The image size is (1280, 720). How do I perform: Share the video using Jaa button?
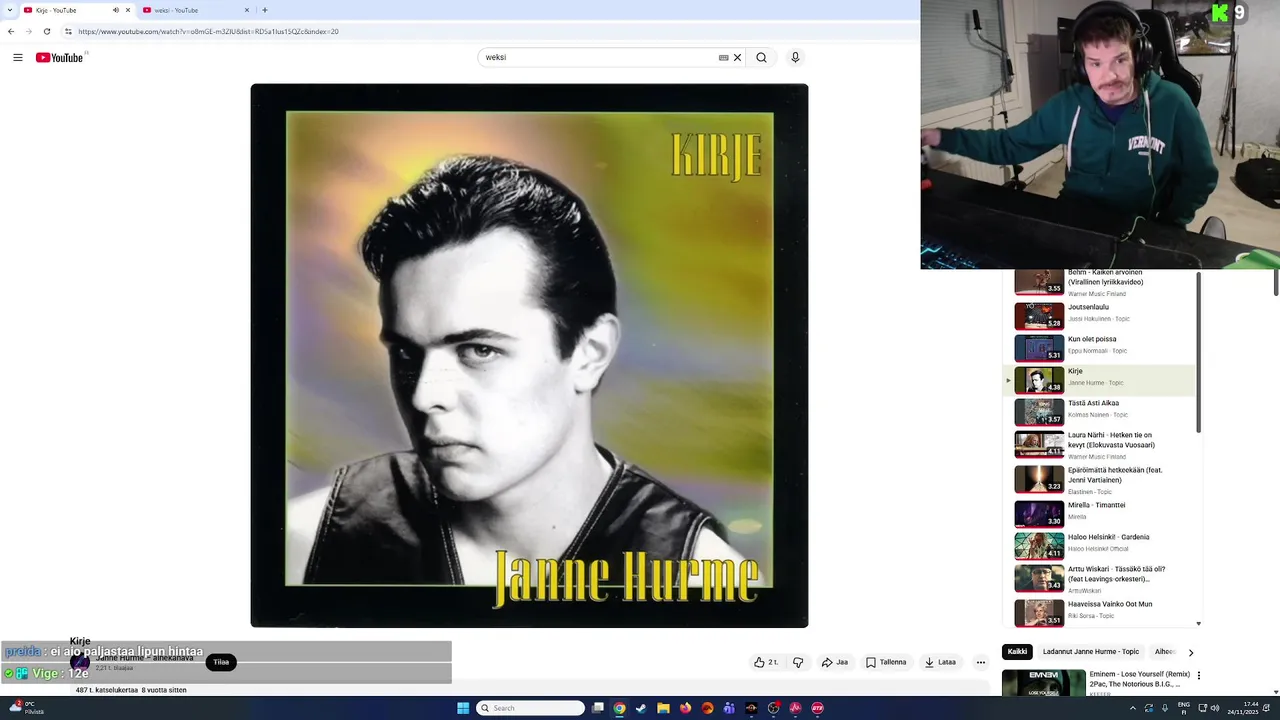(834, 662)
